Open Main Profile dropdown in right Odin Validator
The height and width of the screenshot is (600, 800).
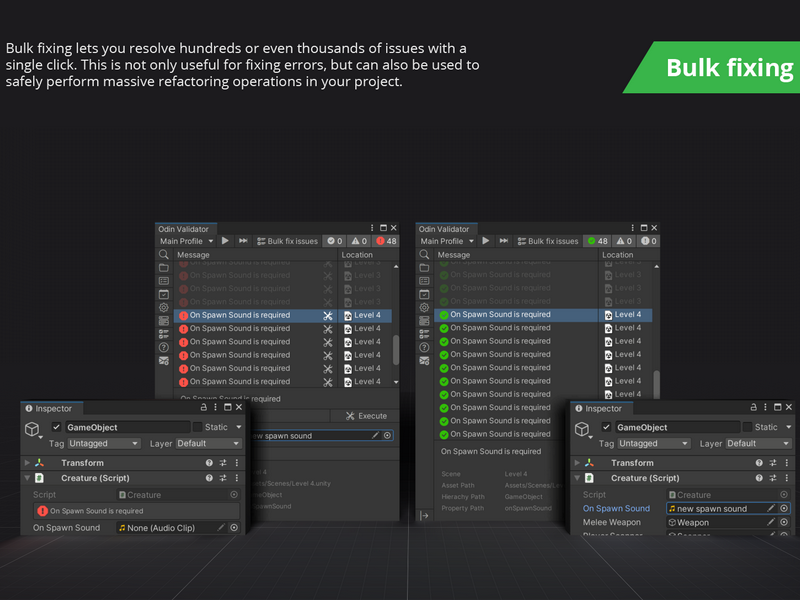click(447, 241)
